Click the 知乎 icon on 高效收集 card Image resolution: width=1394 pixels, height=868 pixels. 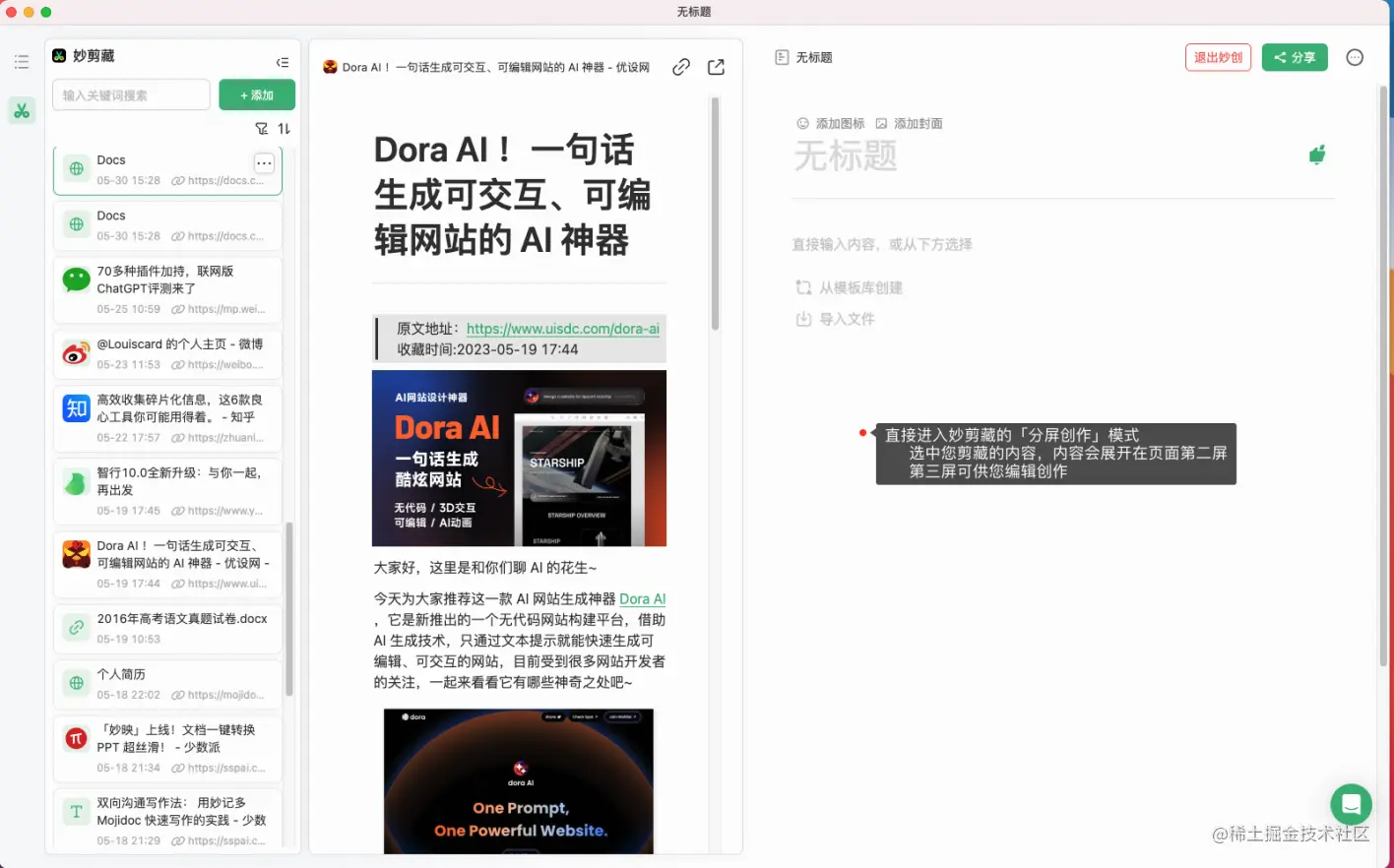coord(77,408)
